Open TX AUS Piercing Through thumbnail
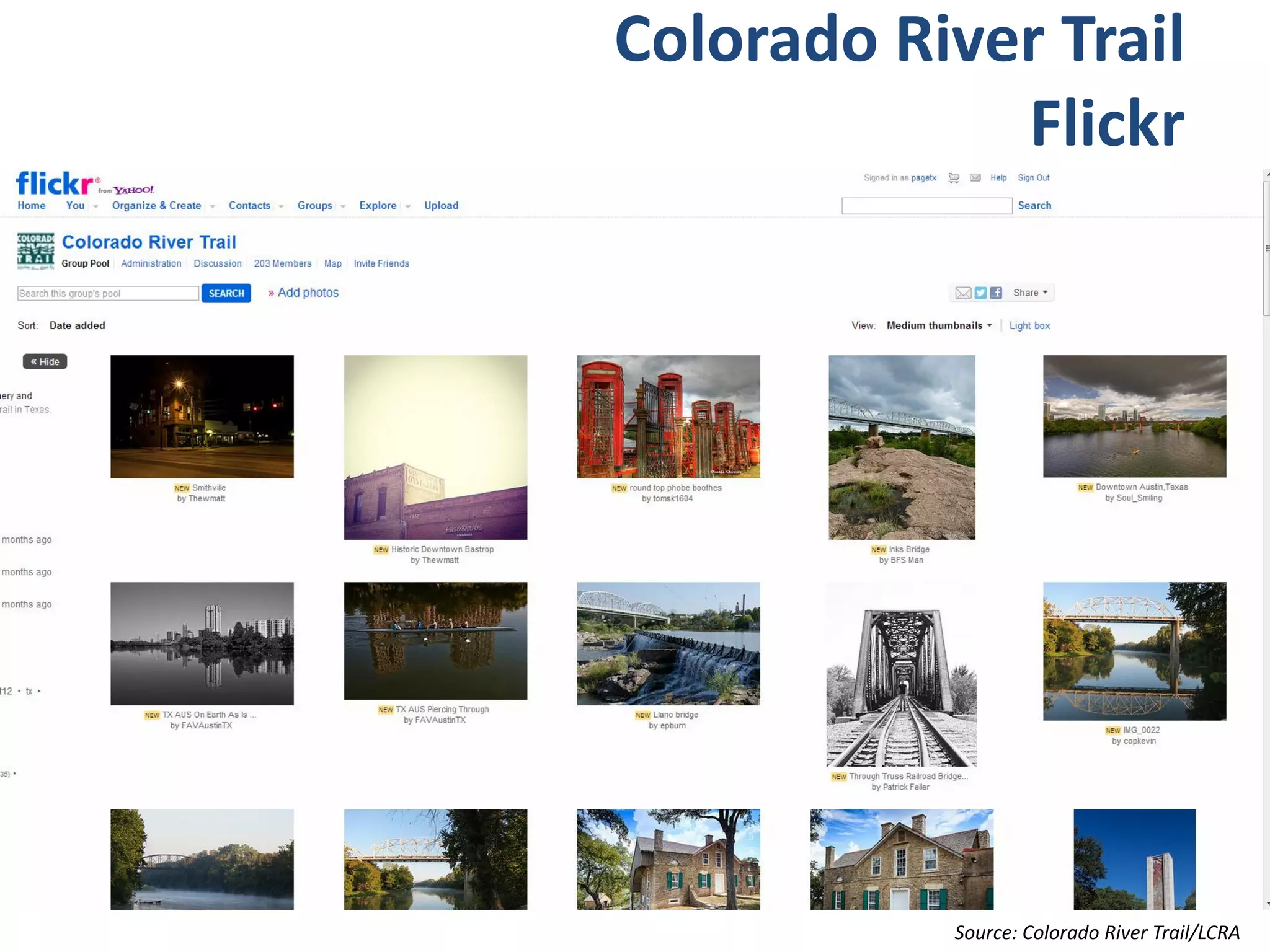The image size is (1270, 952). (x=435, y=641)
